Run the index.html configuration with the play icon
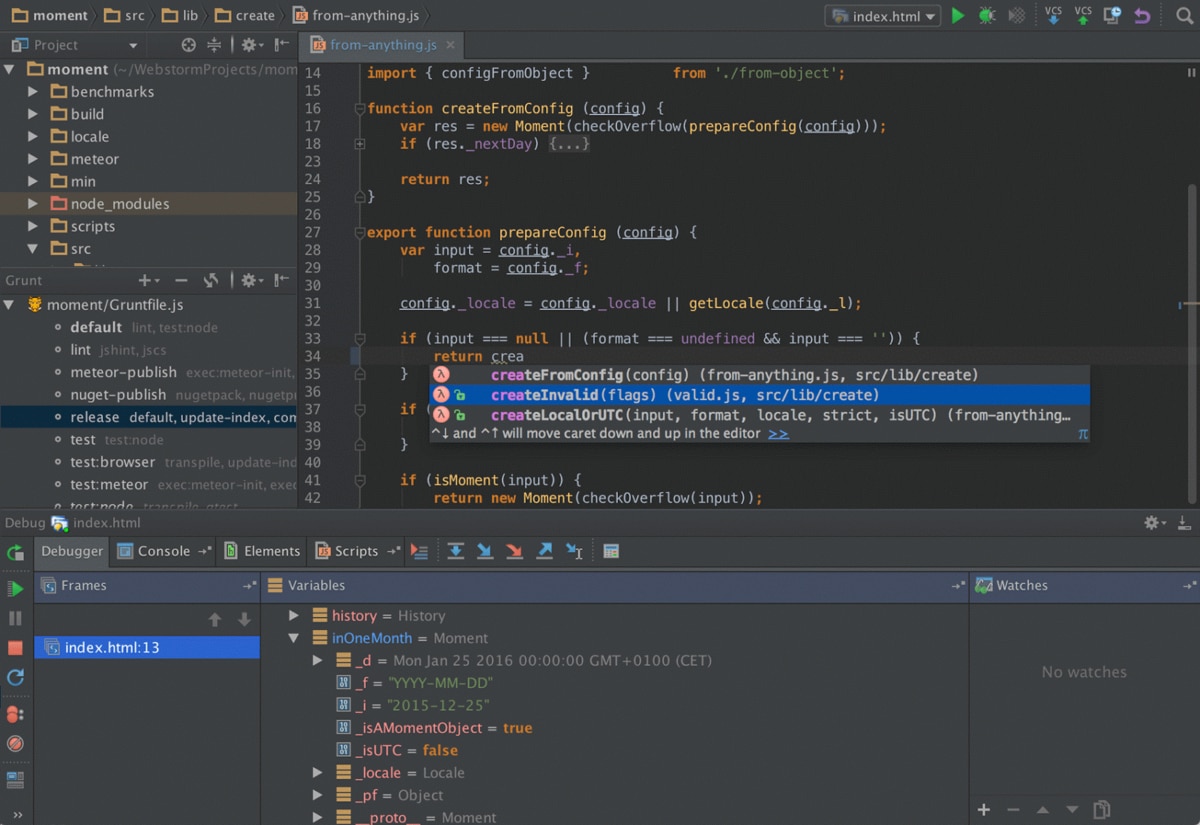Image resolution: width=1200 pixels, height=825 pixels. tap(958, 16)
